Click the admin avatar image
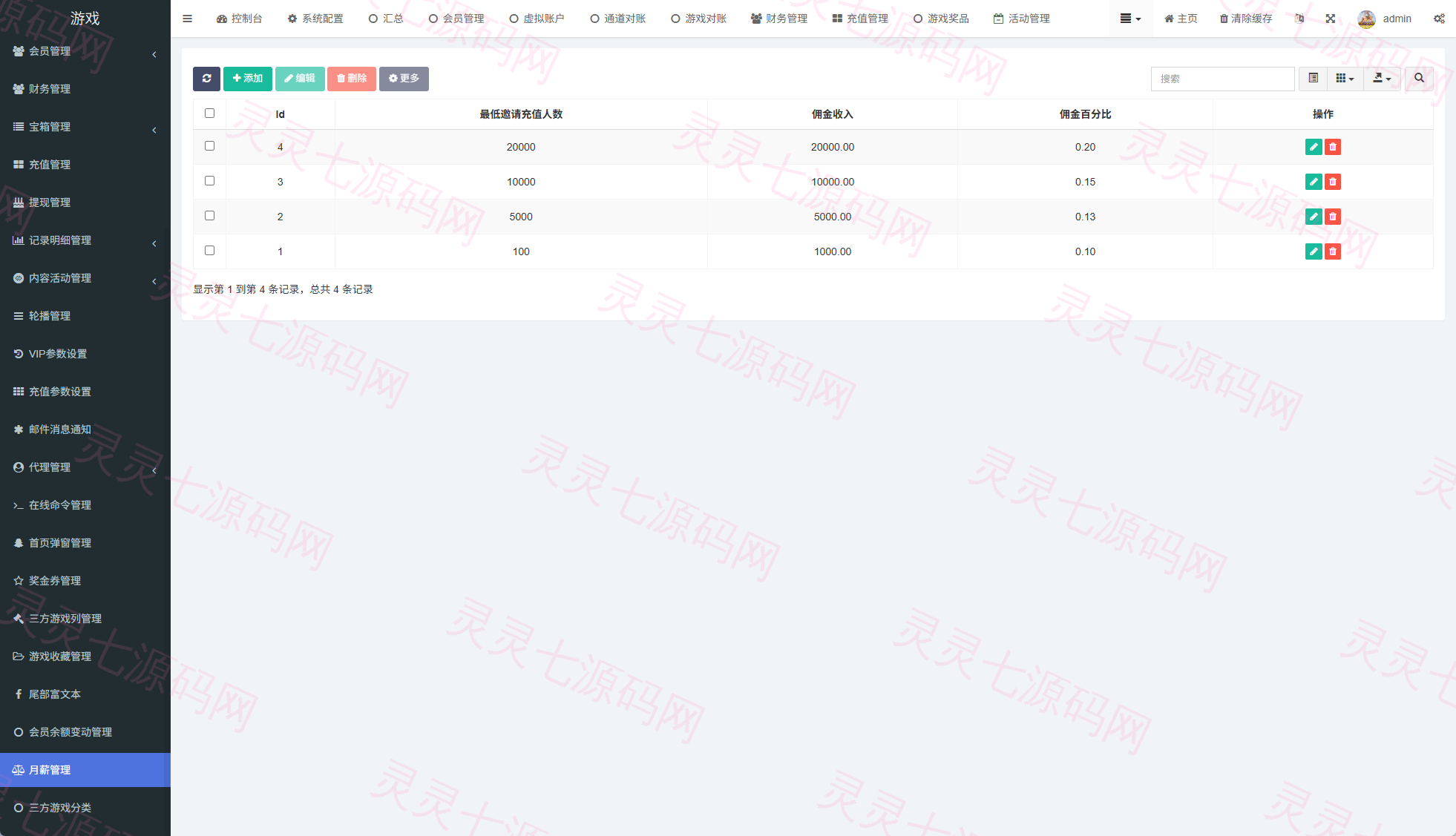Viewport: 1456px width, 836px height. pyautogui.click(x=1366, y=19)
